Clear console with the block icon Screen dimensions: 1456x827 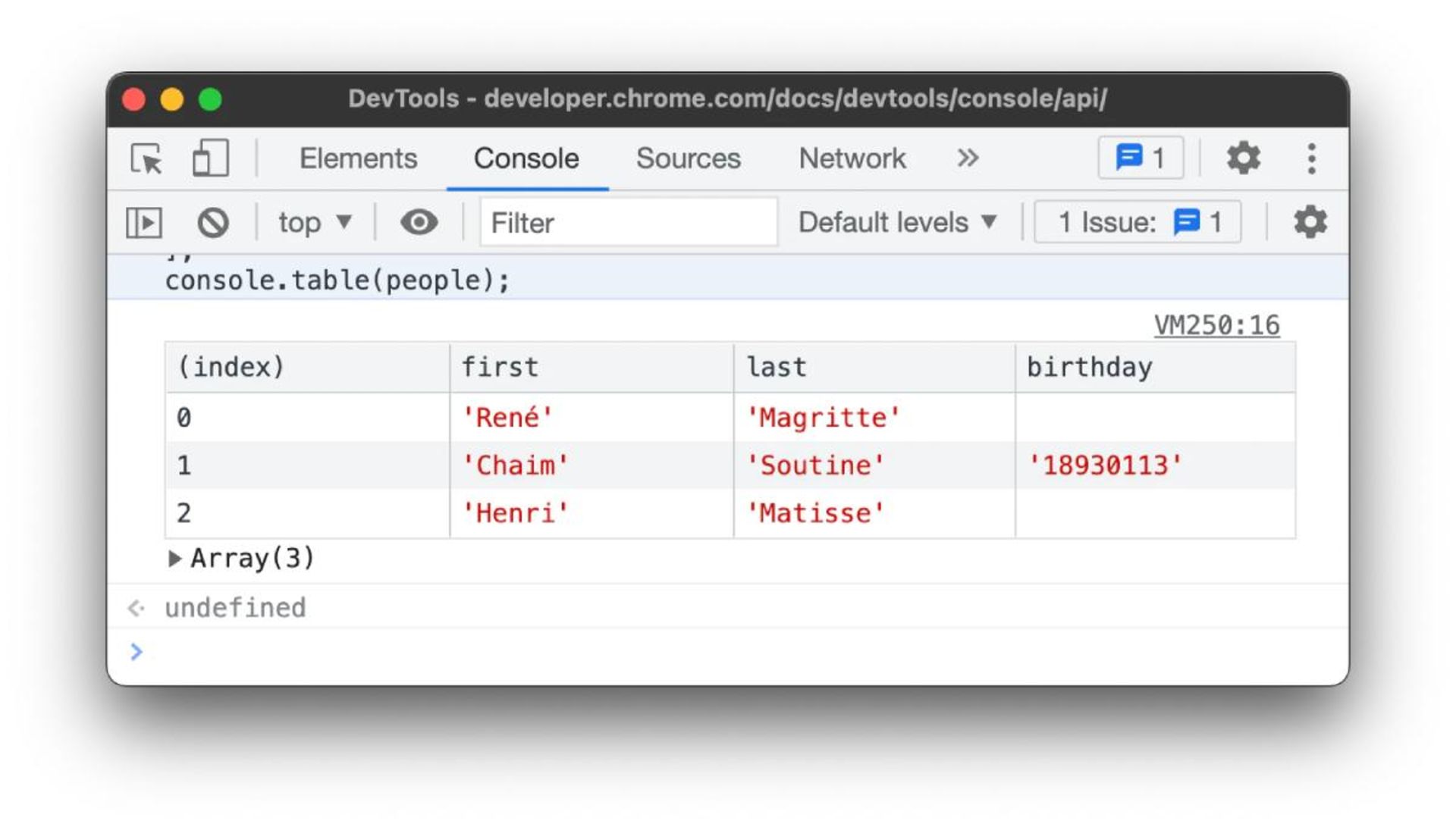pos(213,223)
